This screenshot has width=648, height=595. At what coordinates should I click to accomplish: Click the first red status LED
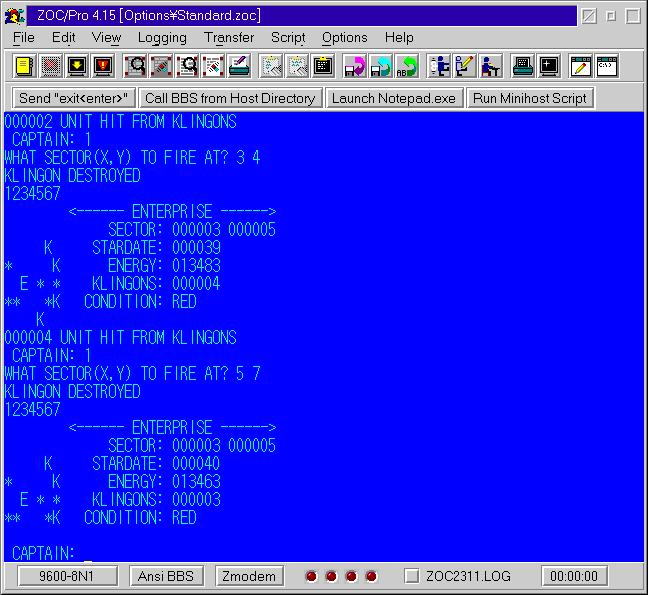(311, 576)
